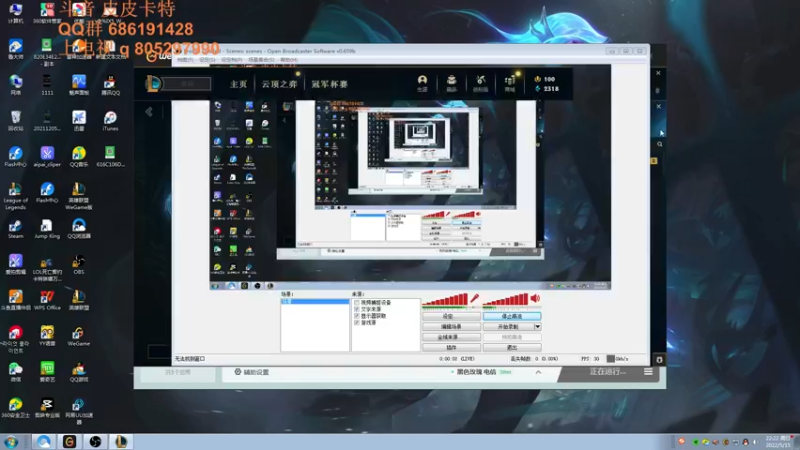This screenshot has width=800, height=450.
Task: Open the 剪映专业版 desktop shortcut
Action: click(x=47, y=408)
